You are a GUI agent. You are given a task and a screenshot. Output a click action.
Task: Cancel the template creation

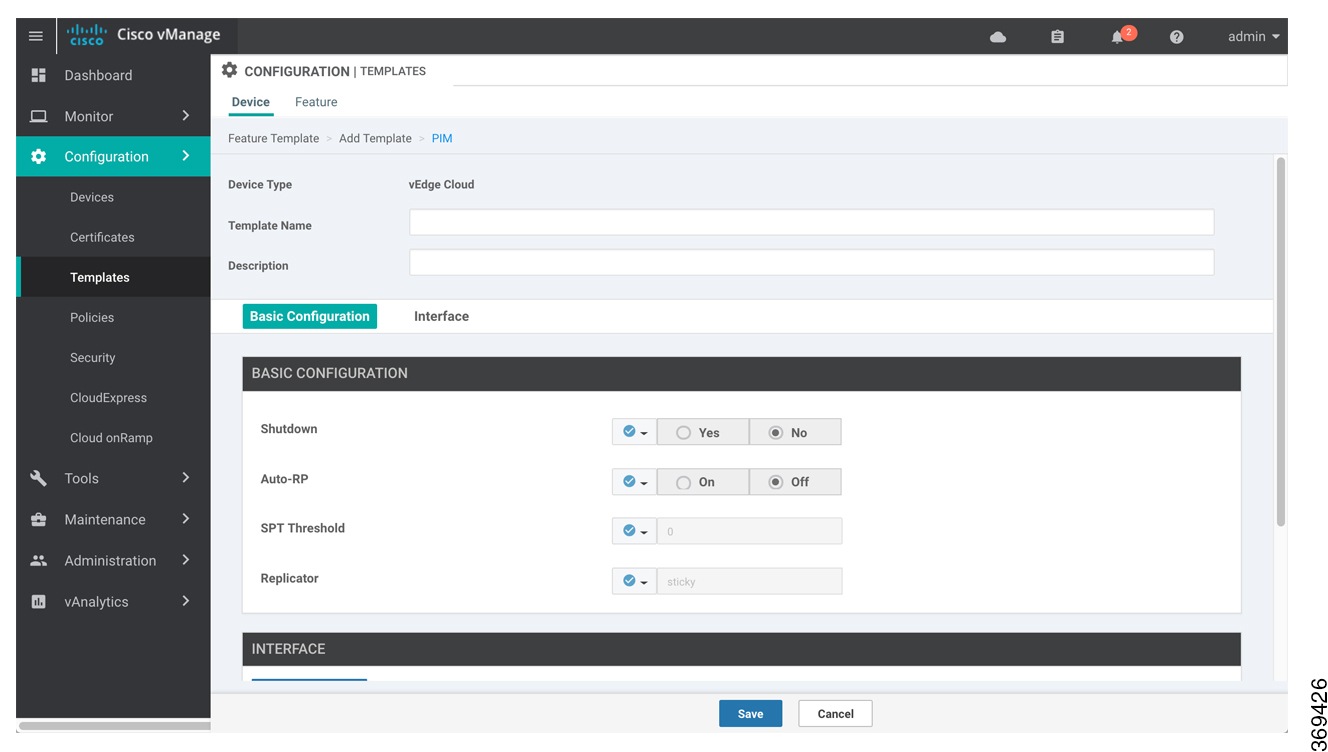(835, 713)
